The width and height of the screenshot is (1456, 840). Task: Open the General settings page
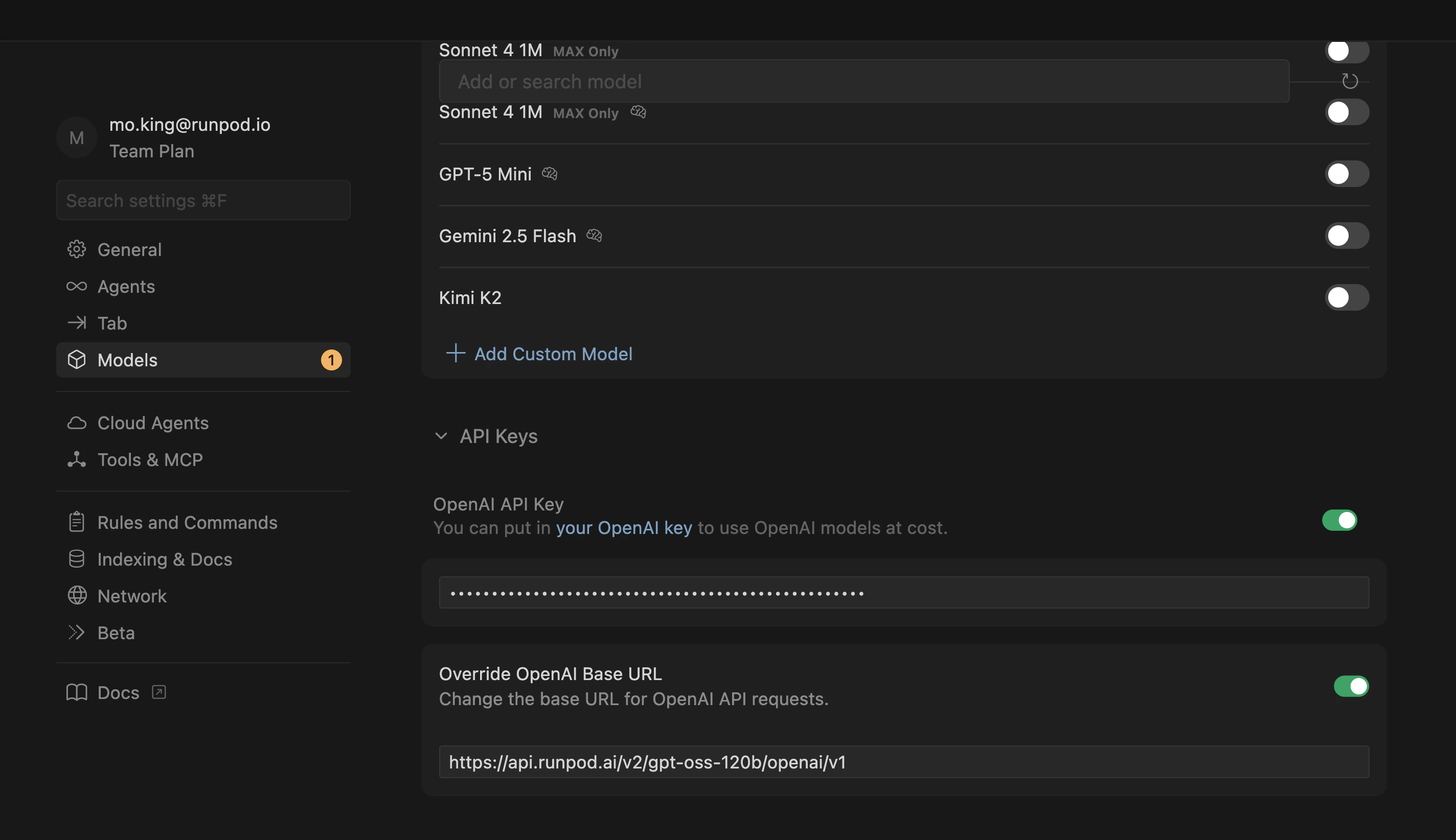[129, 250]
